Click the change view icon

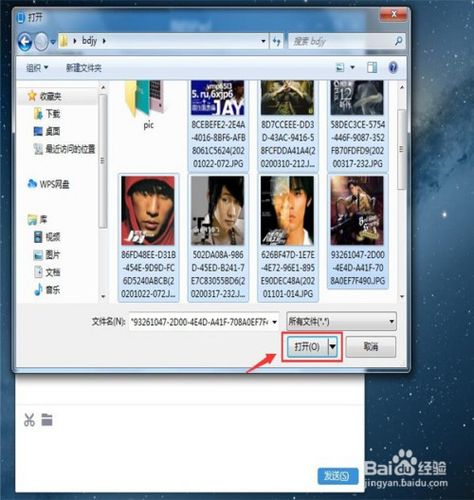click(340, 68)
